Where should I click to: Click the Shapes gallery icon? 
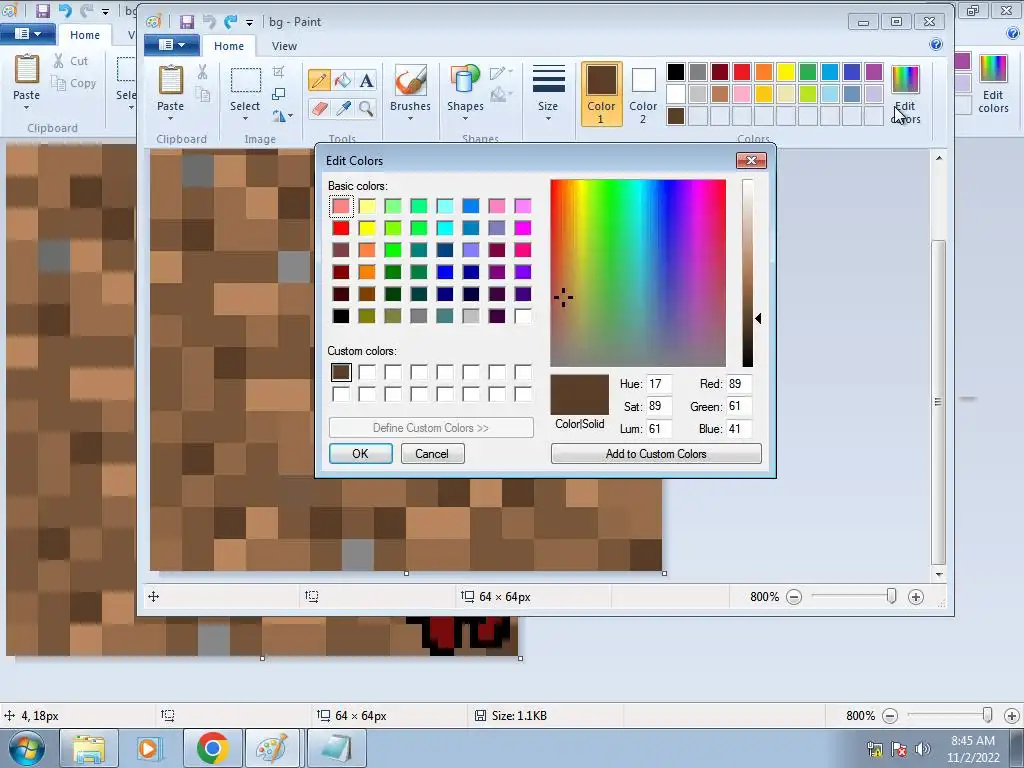pos(464,80)
